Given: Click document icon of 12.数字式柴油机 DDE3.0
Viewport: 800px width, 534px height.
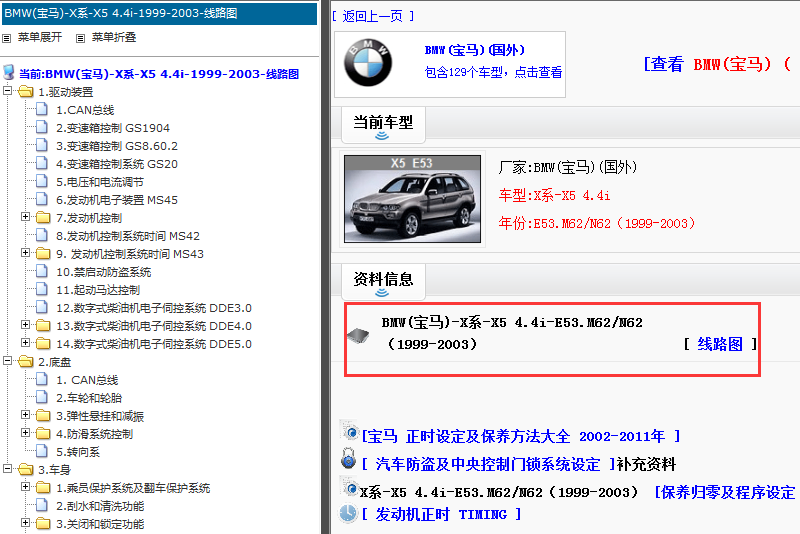Looking at the screenshot, I should pyautogui.click(x=42, y=308).
